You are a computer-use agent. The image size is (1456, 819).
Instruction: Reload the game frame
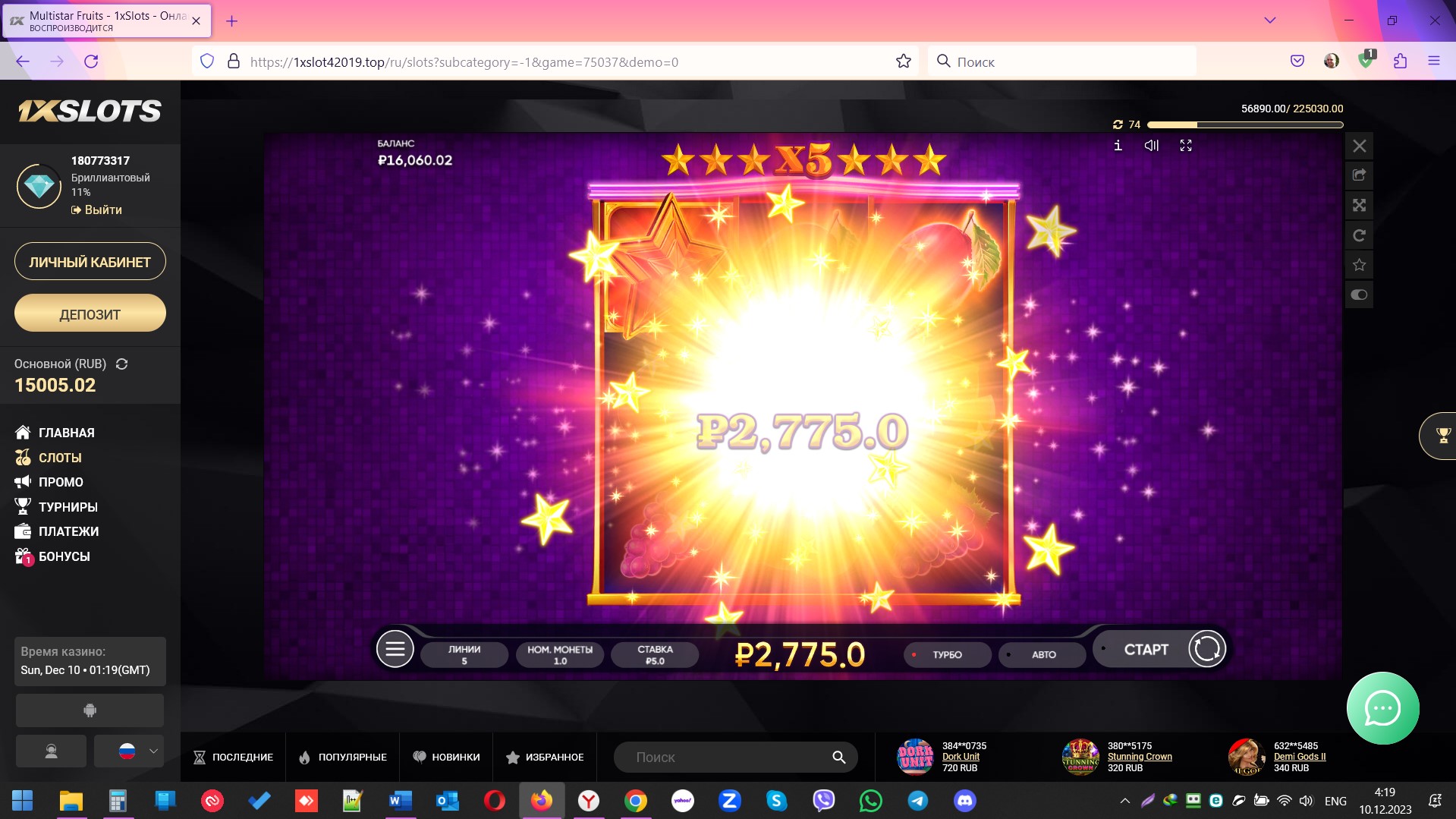coord(1359,235)
